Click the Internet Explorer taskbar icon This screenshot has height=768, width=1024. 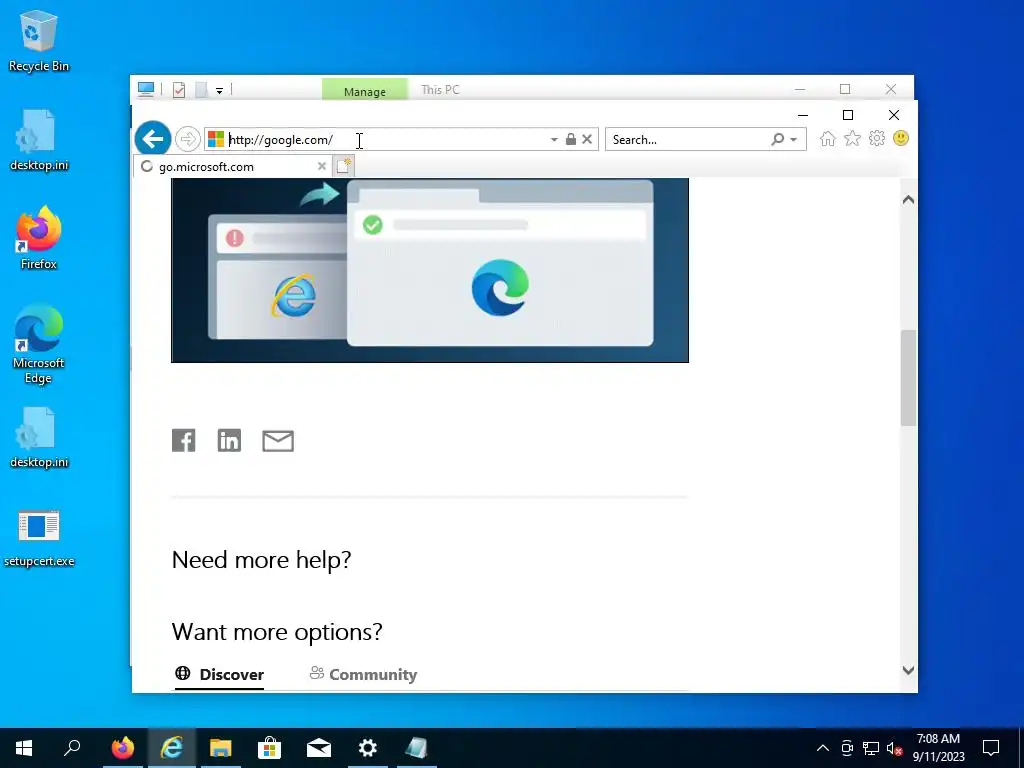(x=172, y=748)
